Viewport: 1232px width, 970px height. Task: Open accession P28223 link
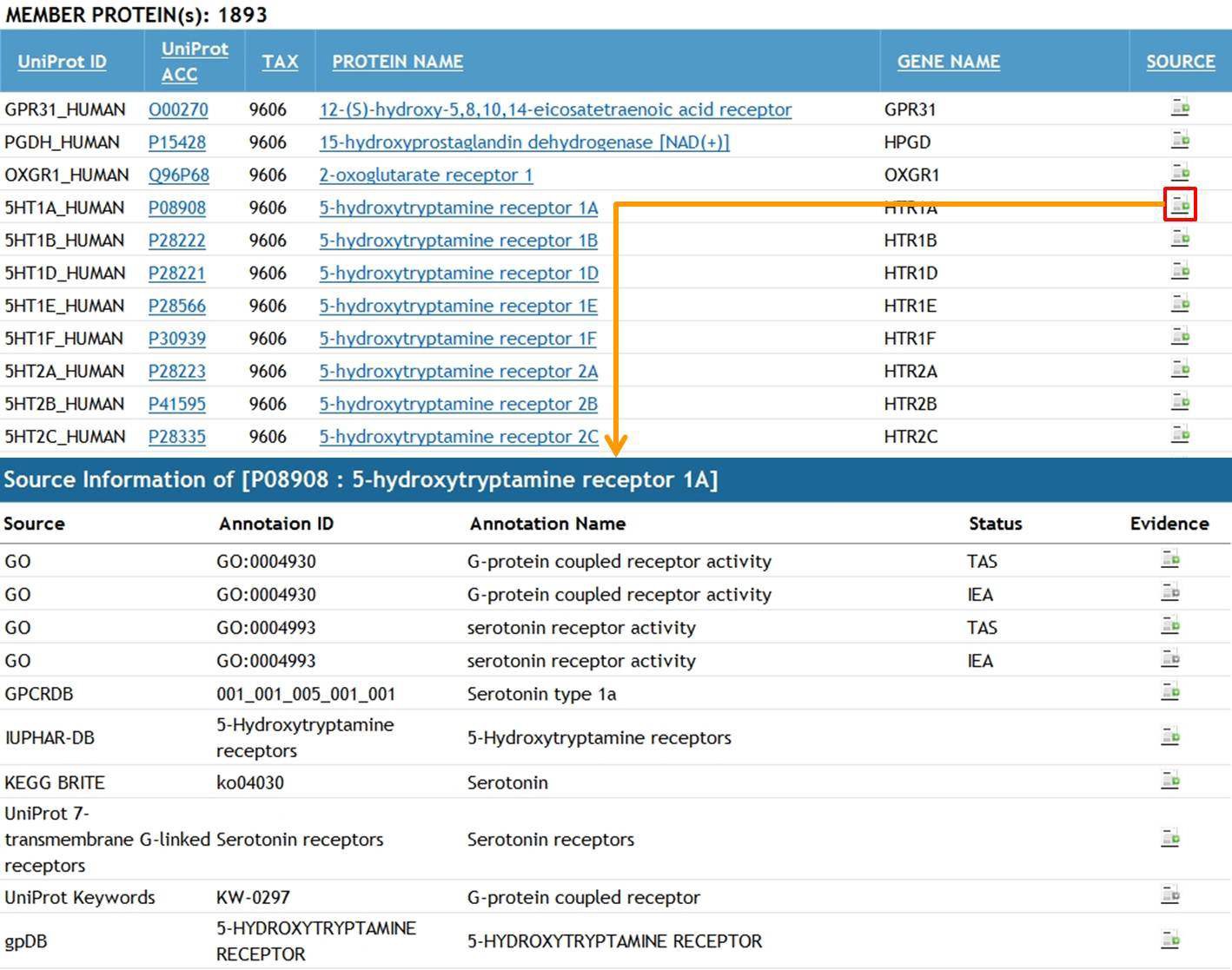(x=177, y=372)
